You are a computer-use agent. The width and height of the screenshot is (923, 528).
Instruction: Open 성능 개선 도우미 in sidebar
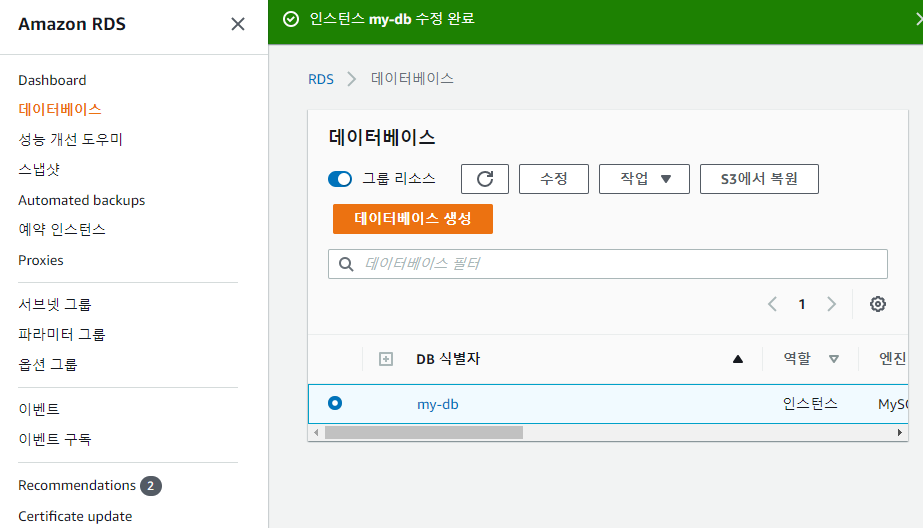tap(70, 140)
